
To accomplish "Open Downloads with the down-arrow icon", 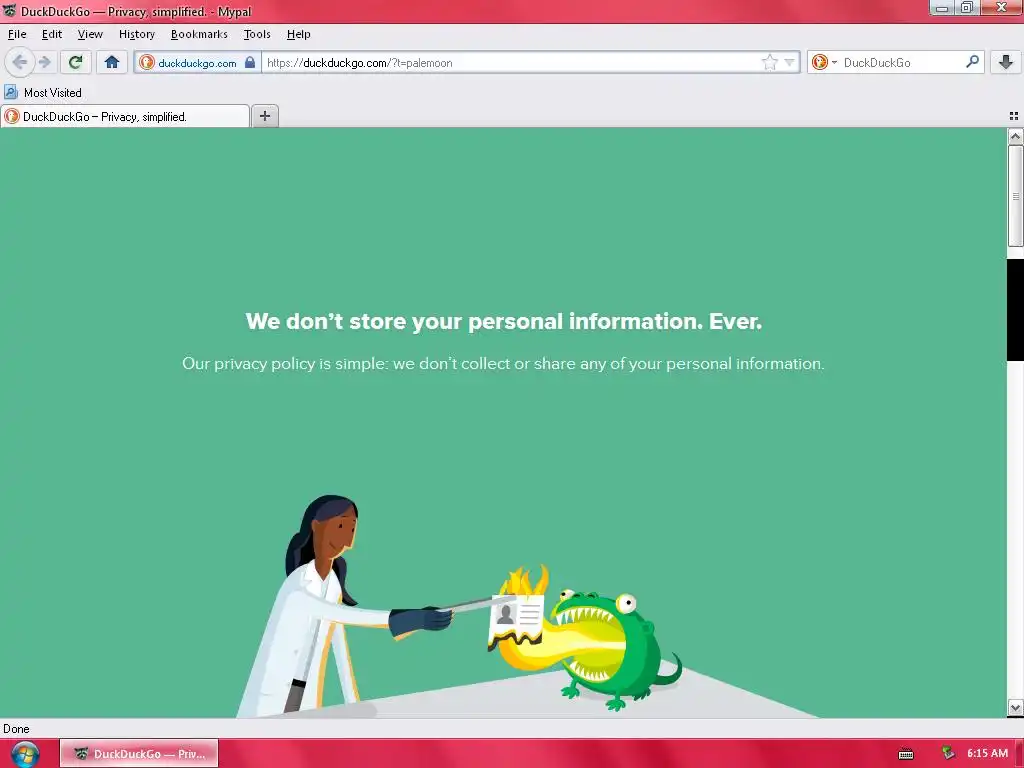I will [x=1006, y=63].
